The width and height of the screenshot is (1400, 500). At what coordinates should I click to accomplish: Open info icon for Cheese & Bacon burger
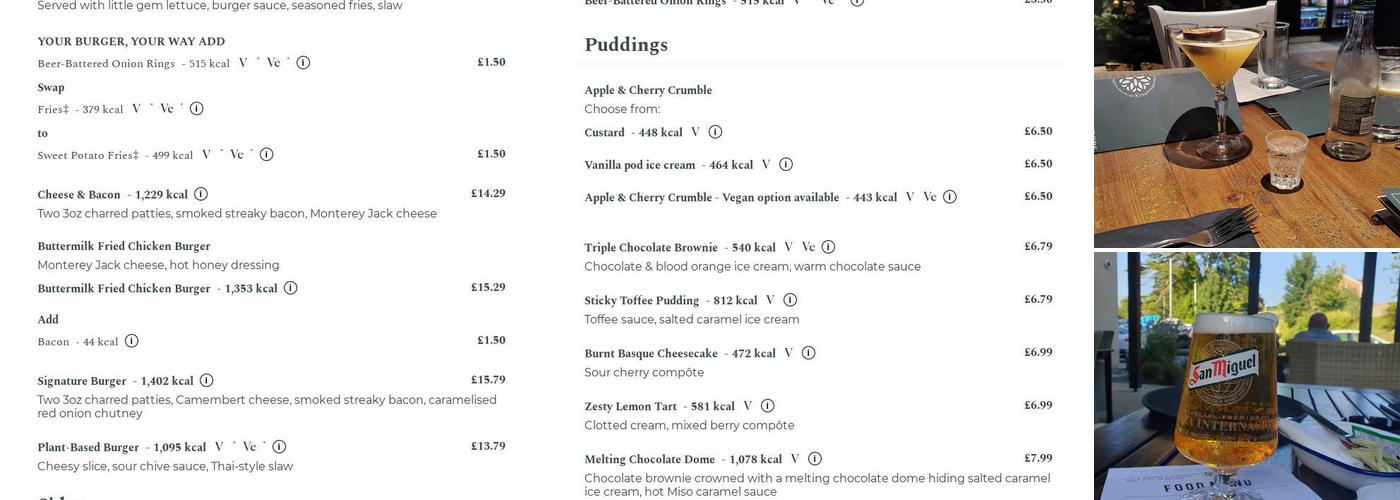click(x=201, y=194)
